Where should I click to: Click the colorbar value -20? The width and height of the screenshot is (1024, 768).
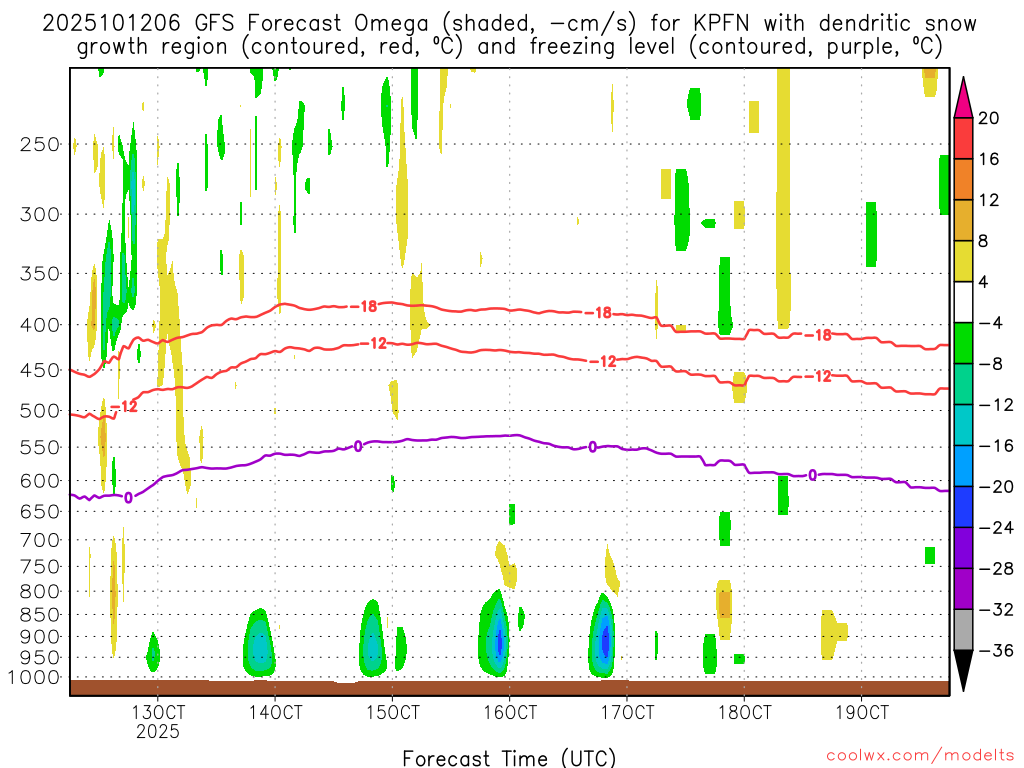995,487
